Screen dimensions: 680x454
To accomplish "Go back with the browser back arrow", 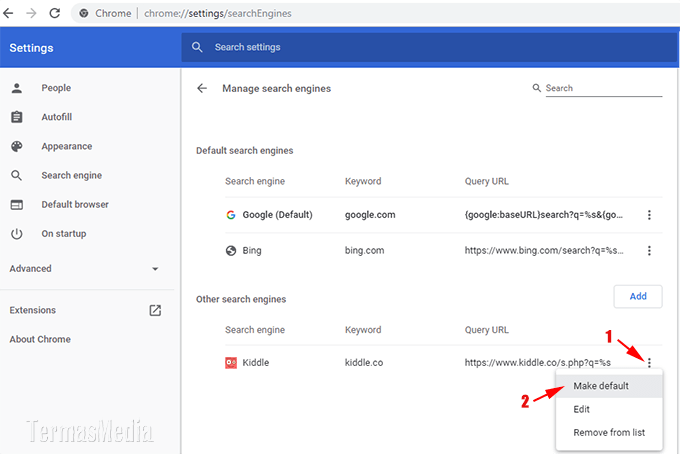I will click(8, 13).
